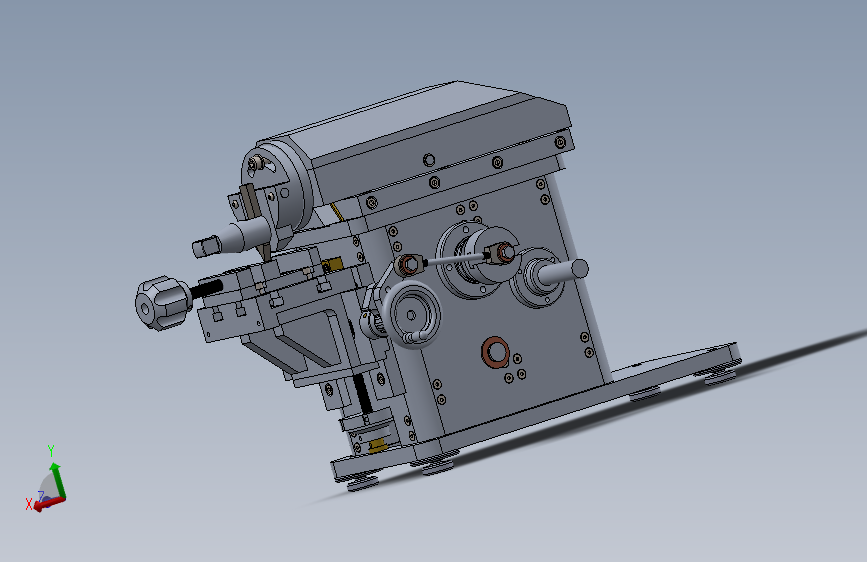Click the blue Z axis label of the triad
Screen dimensions: 867x562
(x=40, y=496)
